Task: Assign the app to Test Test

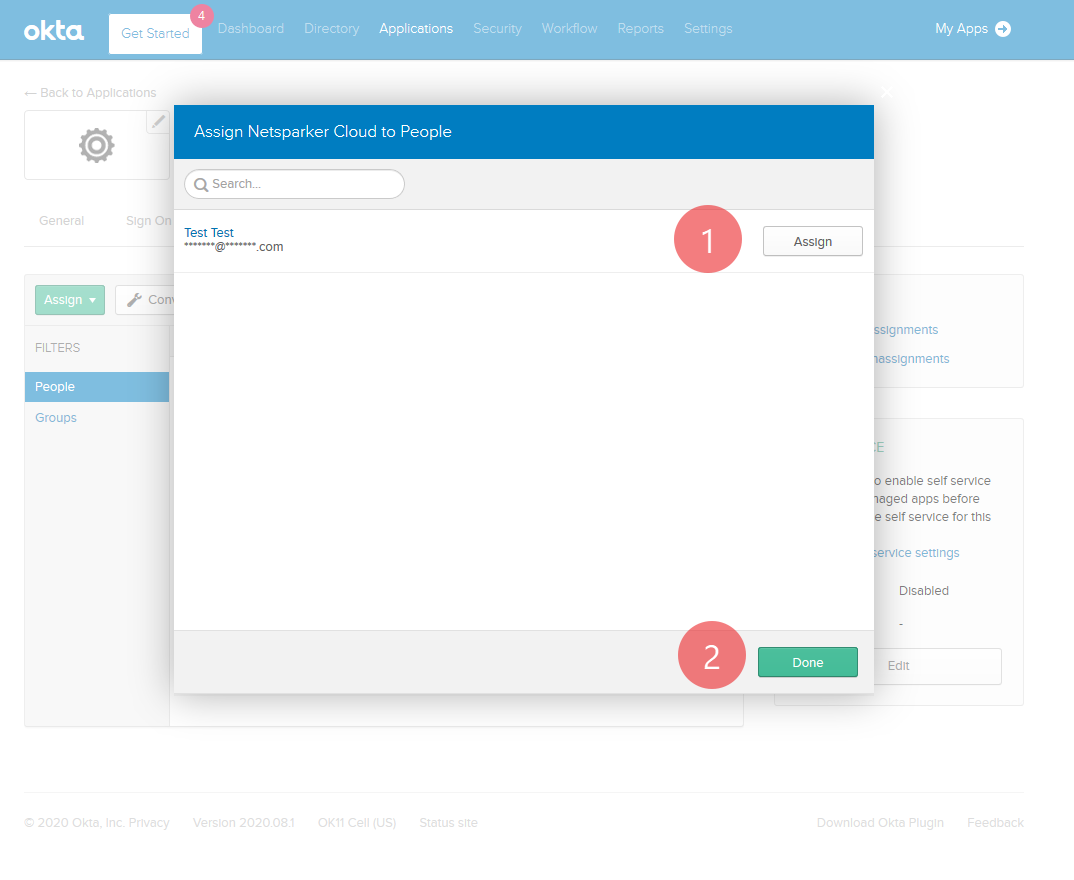Action: click(812, 241)
